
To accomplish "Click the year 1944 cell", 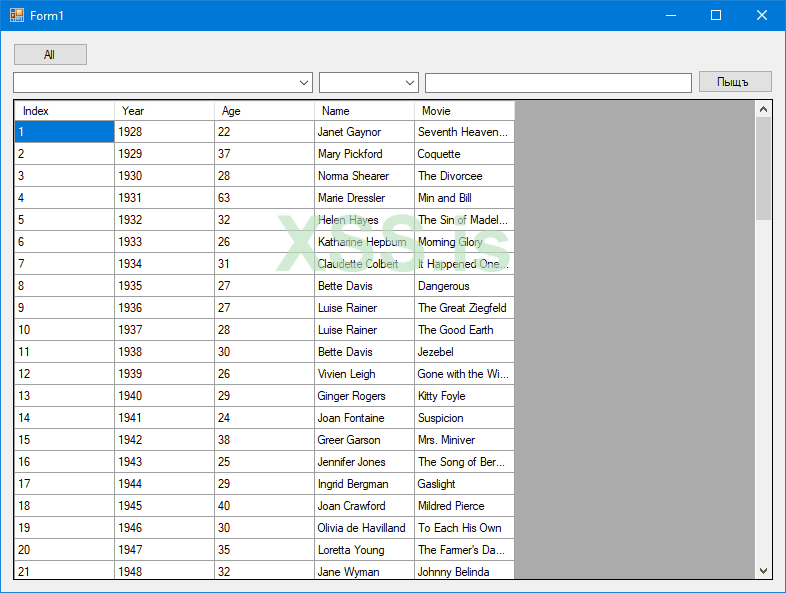I will click(164, 484).
